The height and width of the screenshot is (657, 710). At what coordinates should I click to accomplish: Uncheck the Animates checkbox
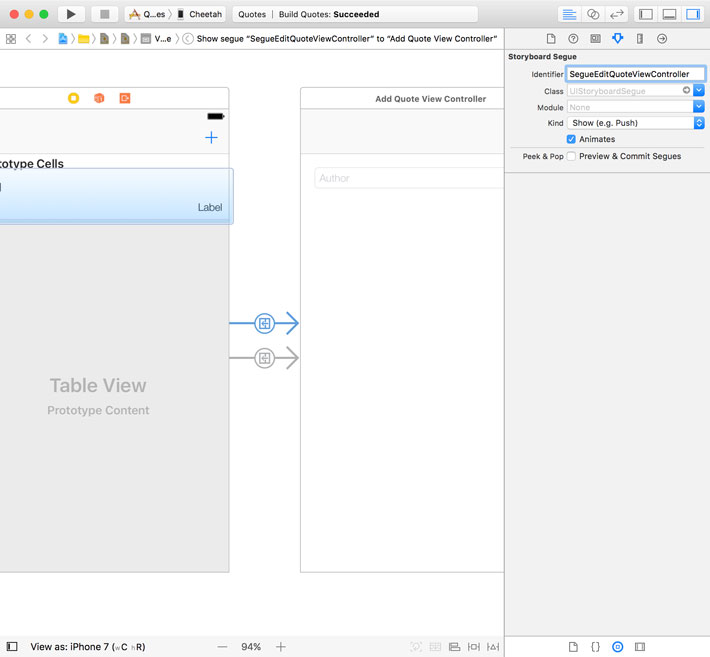571,139
